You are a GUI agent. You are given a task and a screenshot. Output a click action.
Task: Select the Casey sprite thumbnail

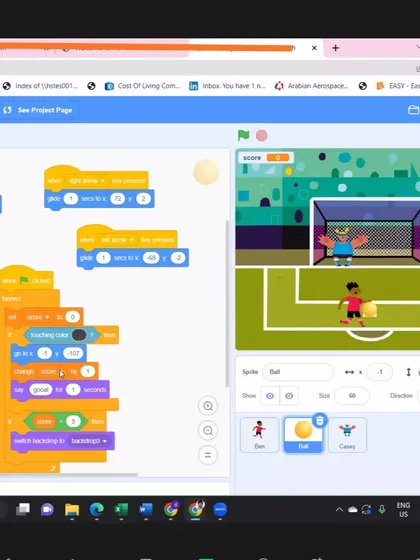[347, 435]
